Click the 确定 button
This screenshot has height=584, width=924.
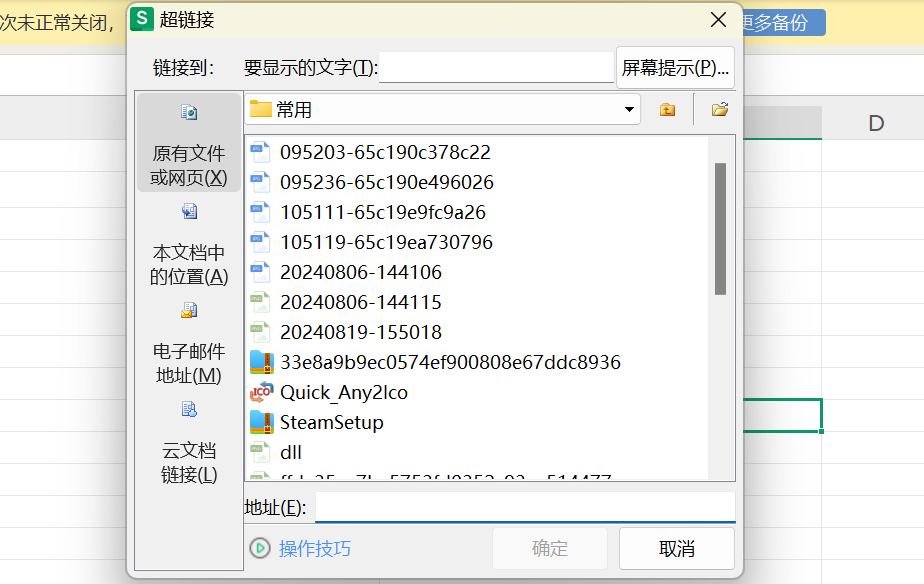pos(550,549)
